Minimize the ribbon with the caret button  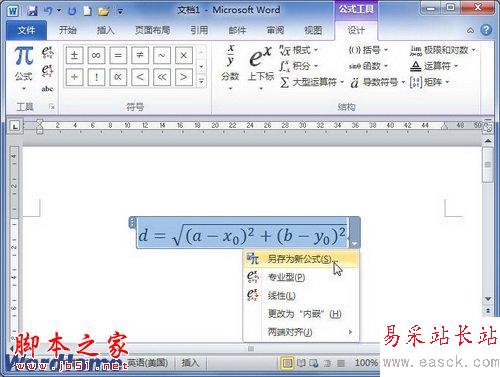470,31
